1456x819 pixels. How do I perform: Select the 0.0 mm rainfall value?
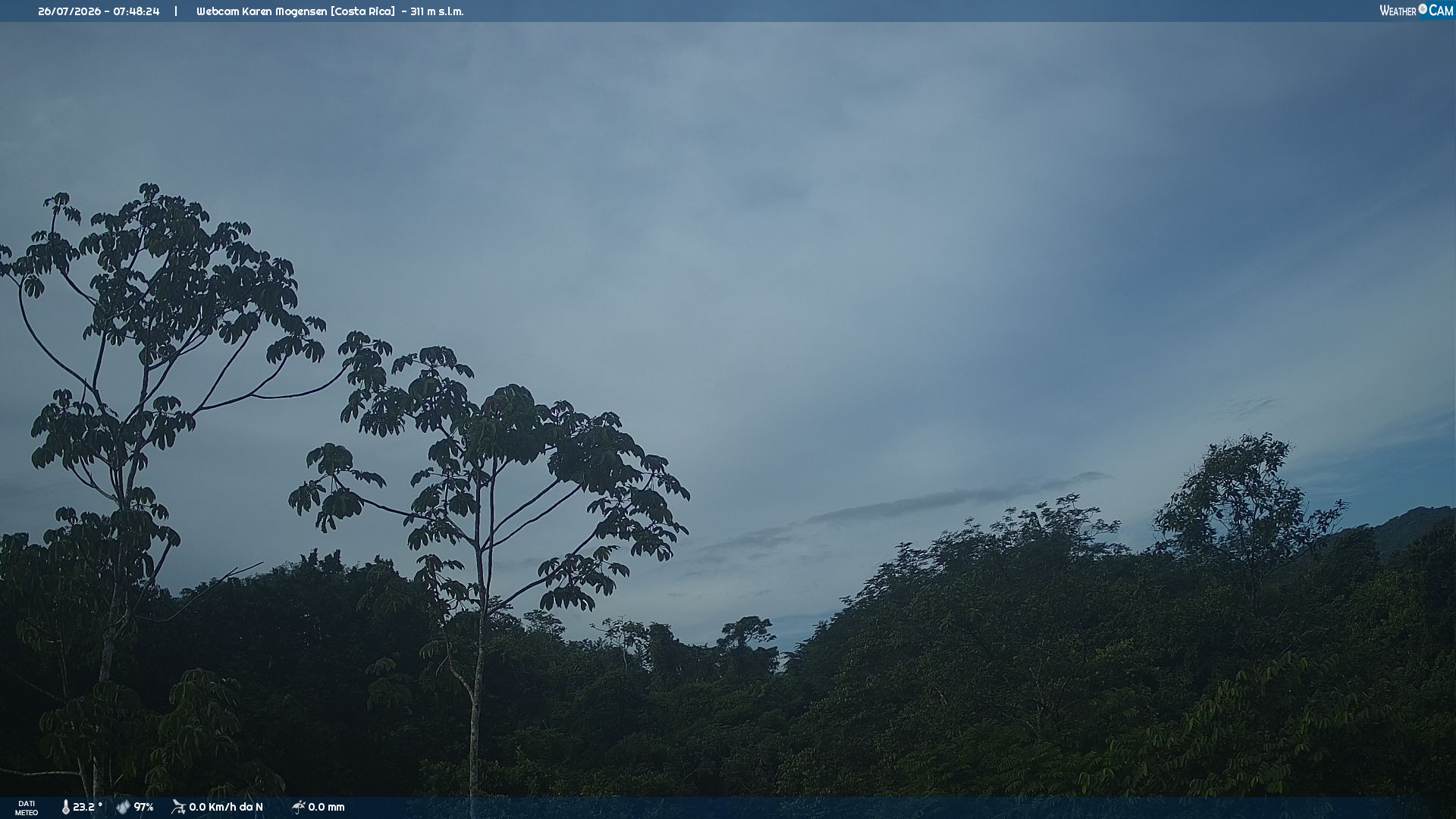point(326,807)
